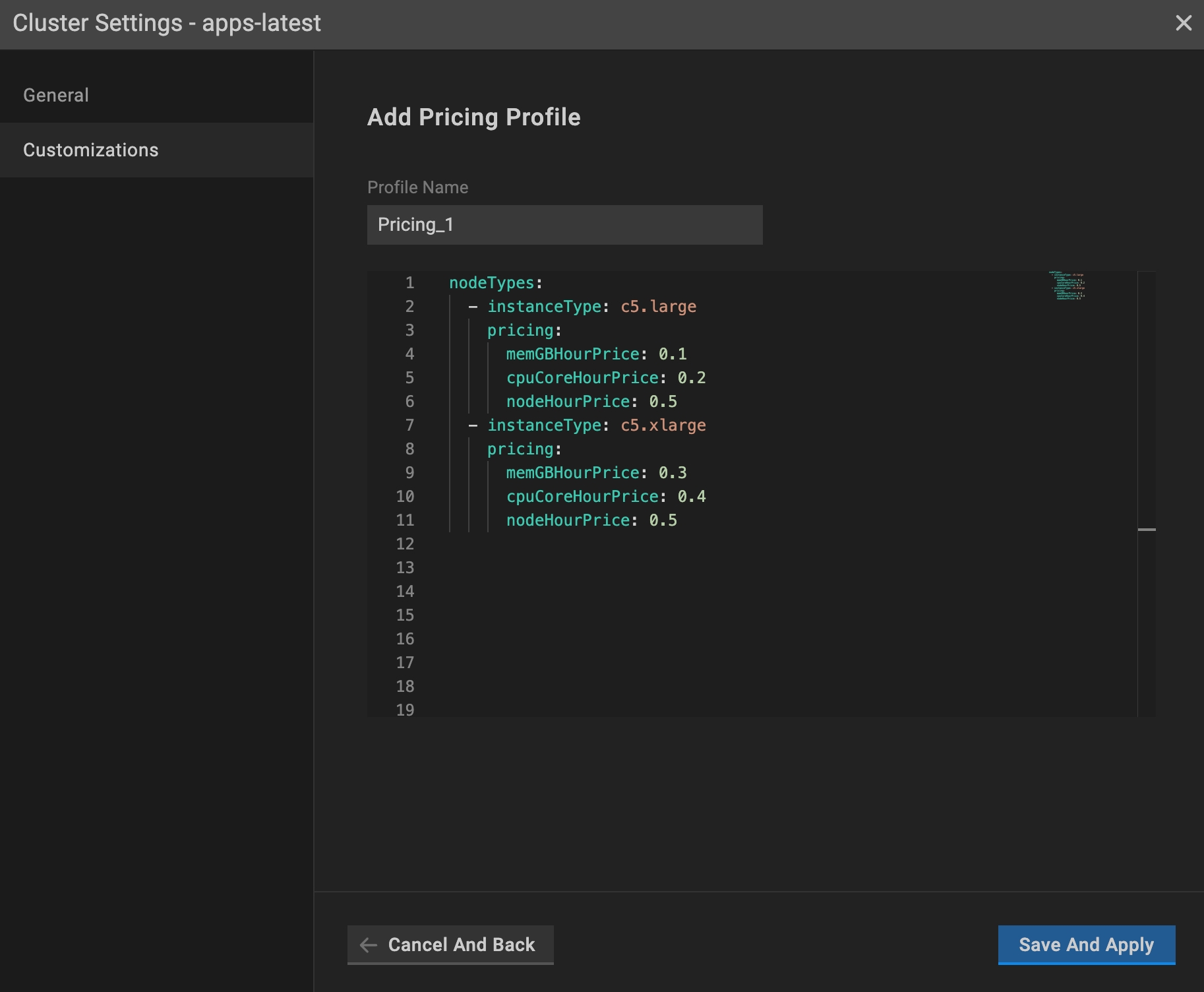Click cpuCoreHourPrice value 0.4
The width and height of the screenshot is (1204, 992).
[x=692, y=497]
